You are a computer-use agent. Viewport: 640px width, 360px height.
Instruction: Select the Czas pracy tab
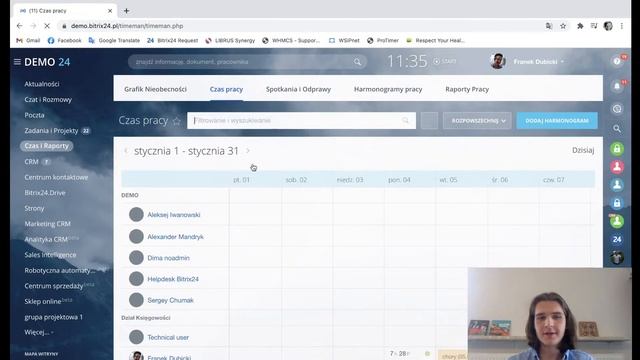pyautogui.click(x=226, y=89)
